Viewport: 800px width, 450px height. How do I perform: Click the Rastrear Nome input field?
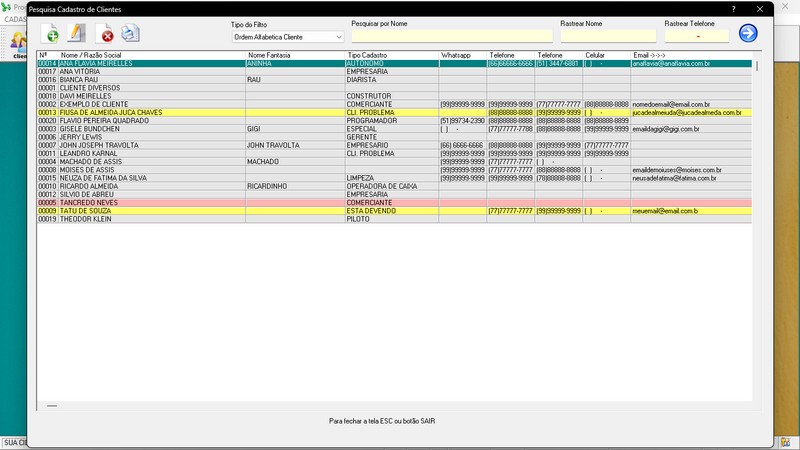[x=608, y=36]
